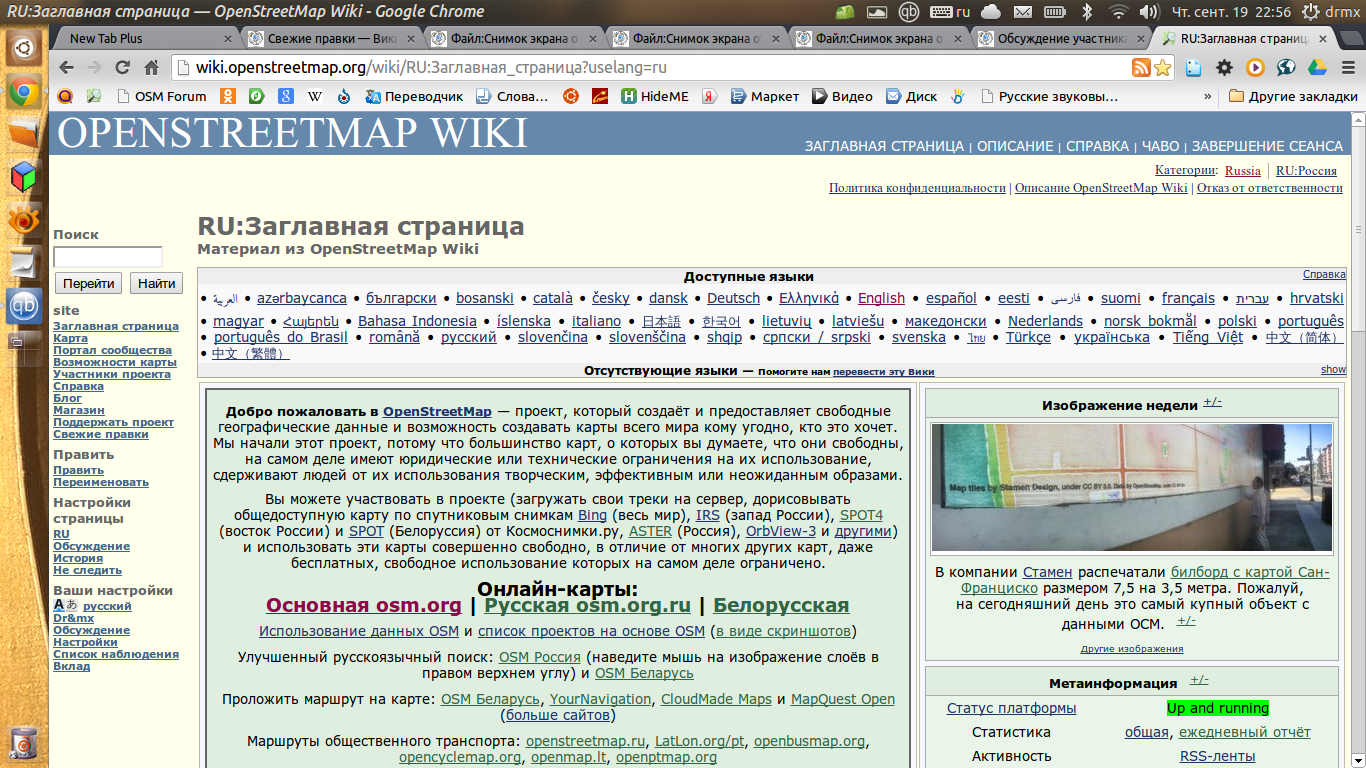Open the multicolored cube launcher icon

point(24,177)
